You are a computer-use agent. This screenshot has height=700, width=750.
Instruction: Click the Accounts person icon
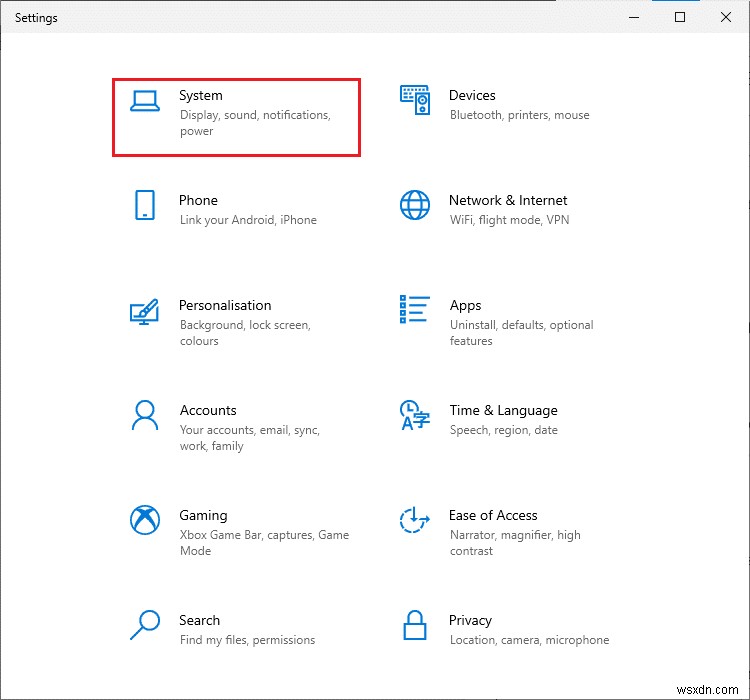(145, 415)
